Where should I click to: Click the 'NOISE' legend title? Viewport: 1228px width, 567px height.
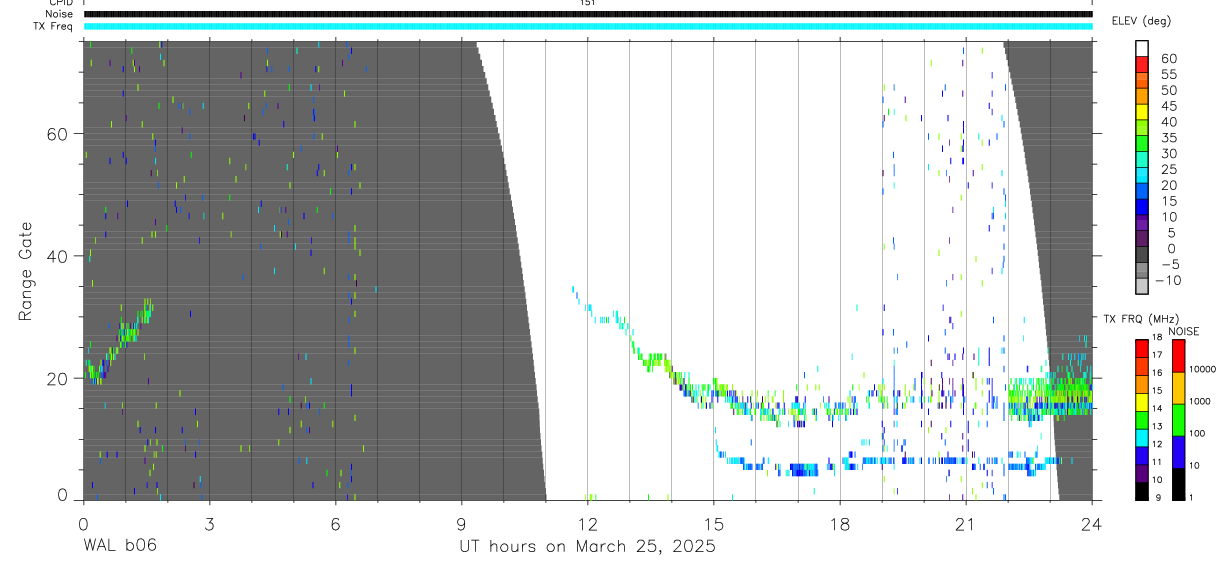1182,332
